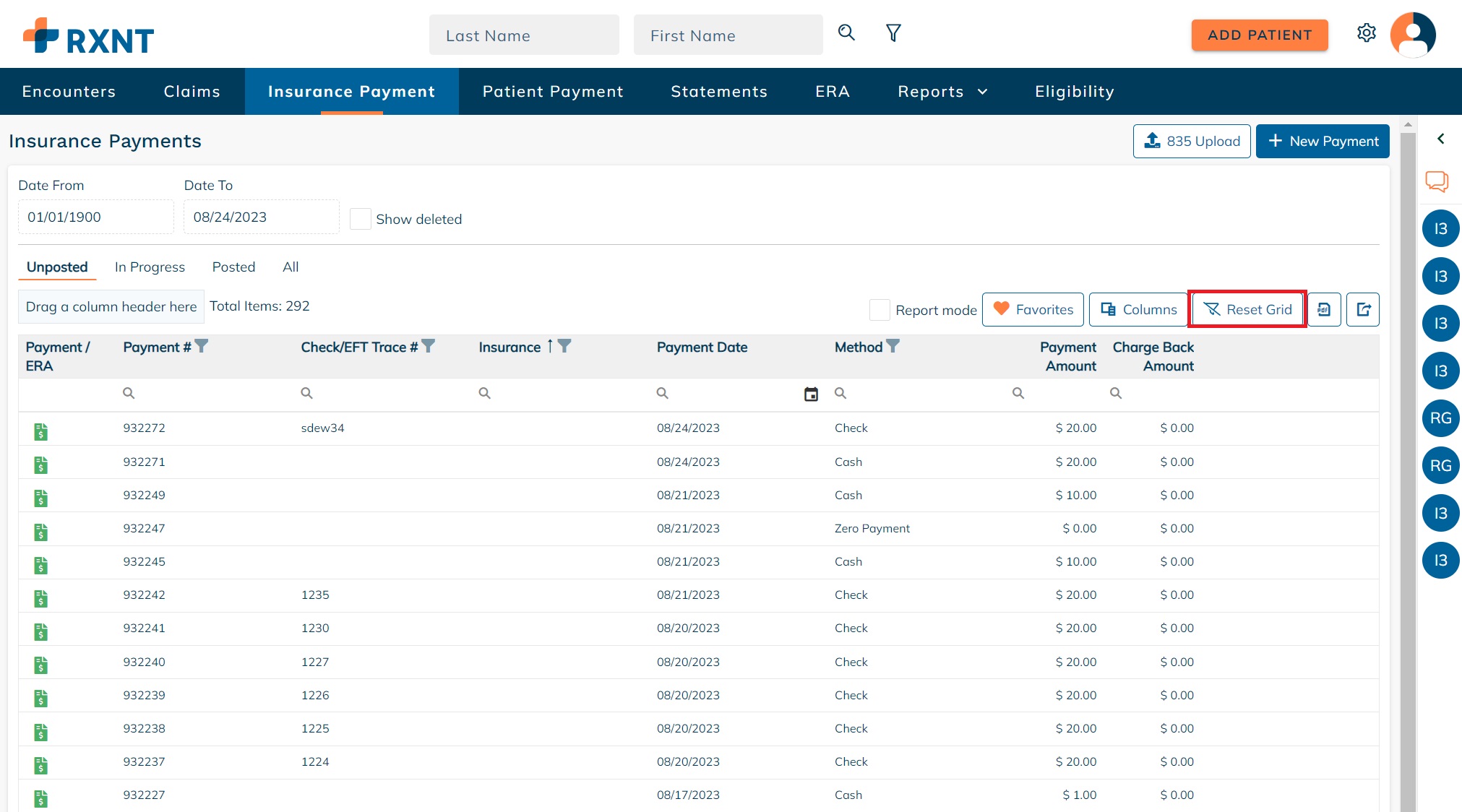1462x812 pixels.
Task: Filter the Method column
Action: point(893,346)
